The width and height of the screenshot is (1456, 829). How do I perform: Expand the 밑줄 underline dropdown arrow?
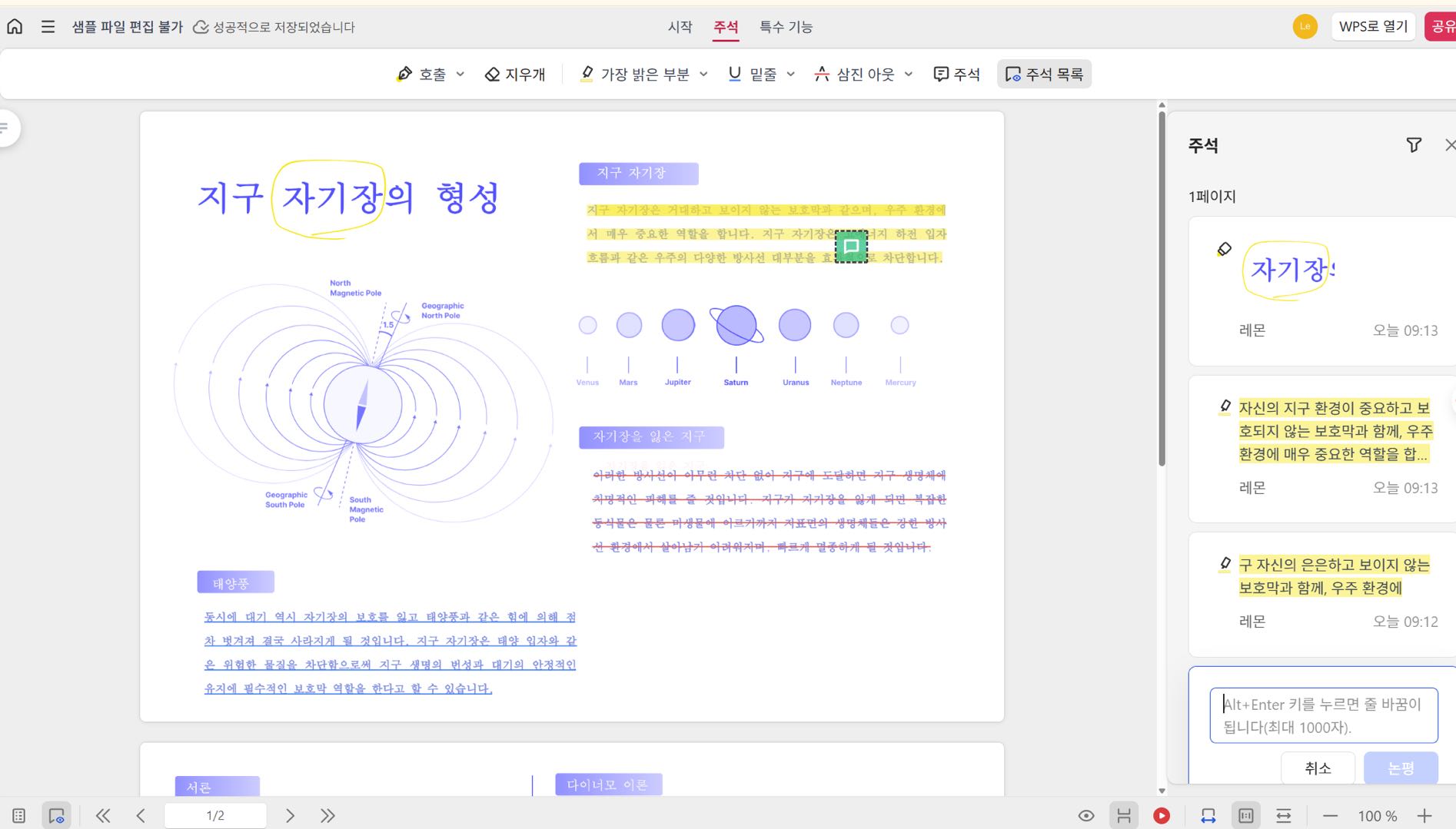click(790, 75)
